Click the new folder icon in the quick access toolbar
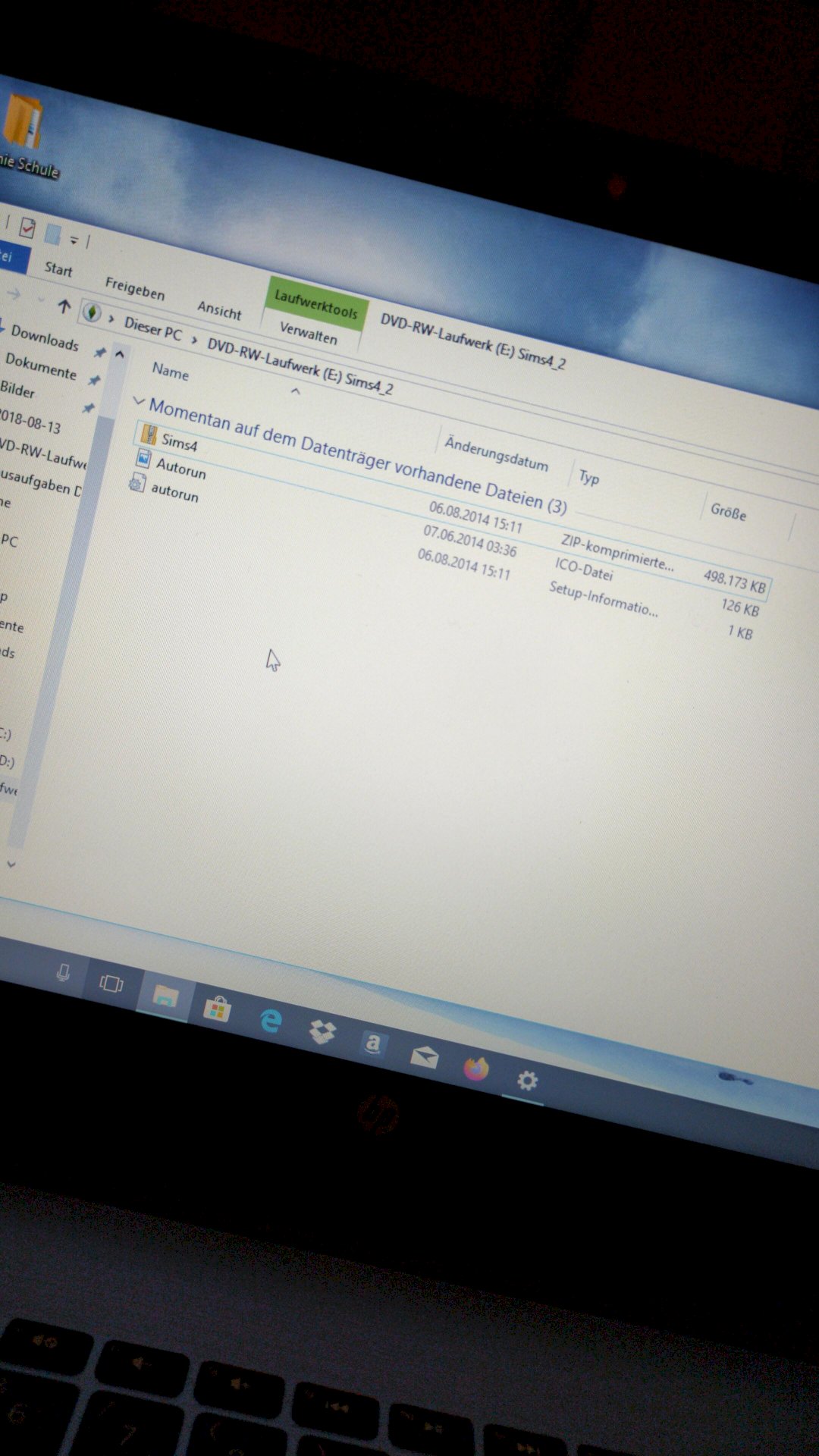 [x=52, y=234]
